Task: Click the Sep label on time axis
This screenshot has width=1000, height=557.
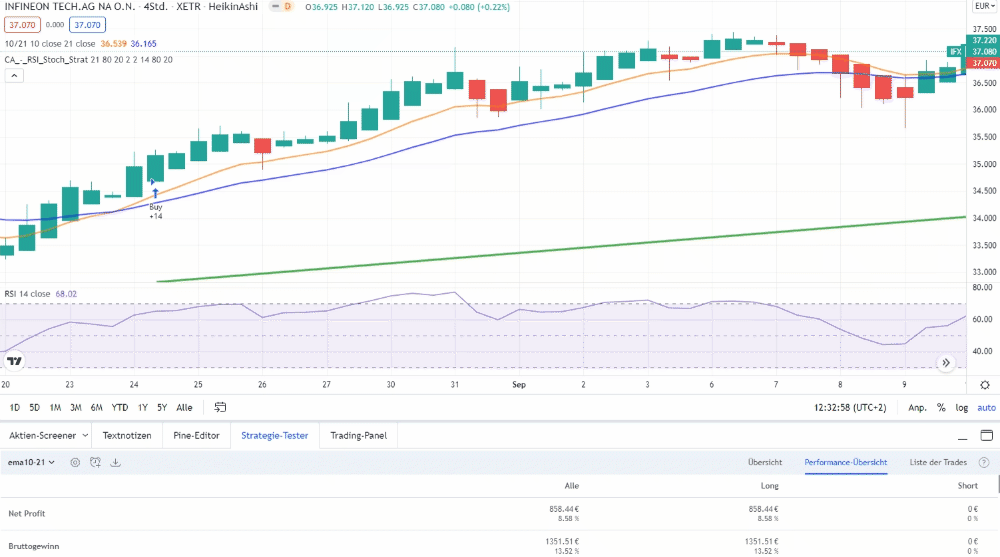Action: pyautogui.click(x=519, y=385)
